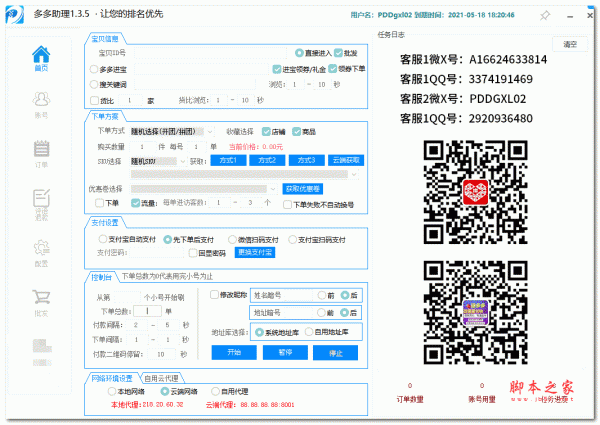Switch to the 自用云代理 tab

click(161, 378)
